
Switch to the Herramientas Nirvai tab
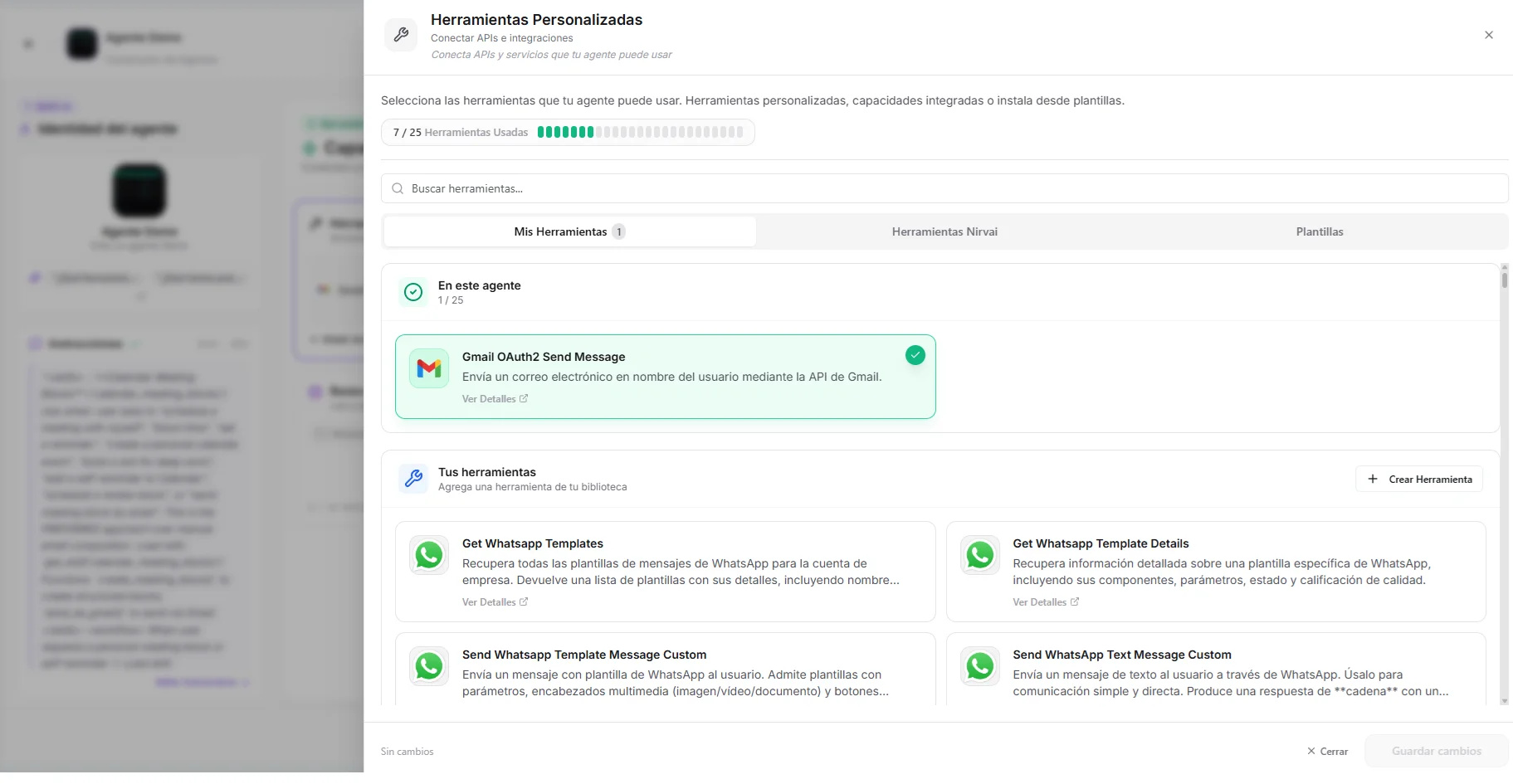944,231
